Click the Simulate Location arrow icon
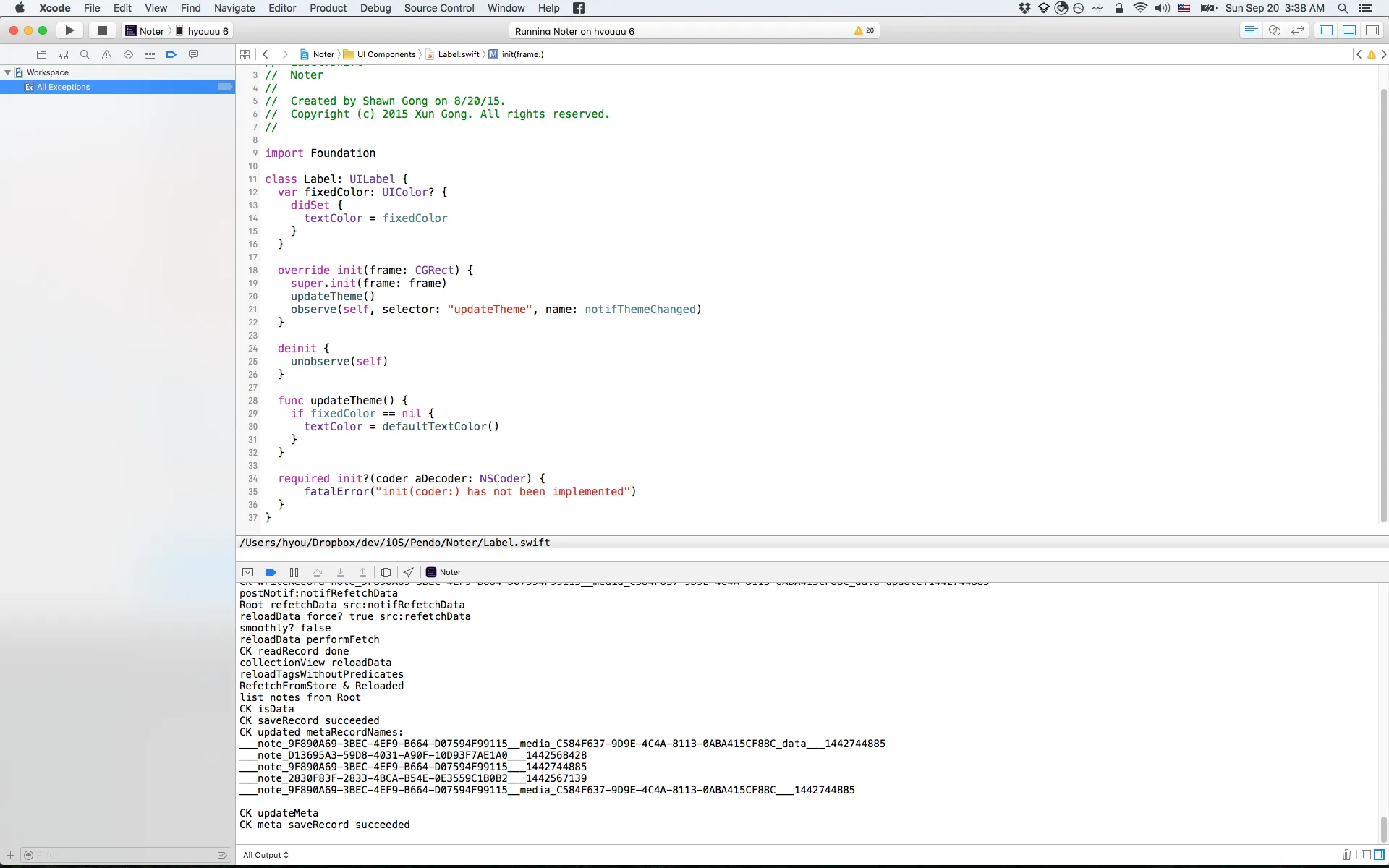This screenshot has width=1389, height=868. pos(409,572)
